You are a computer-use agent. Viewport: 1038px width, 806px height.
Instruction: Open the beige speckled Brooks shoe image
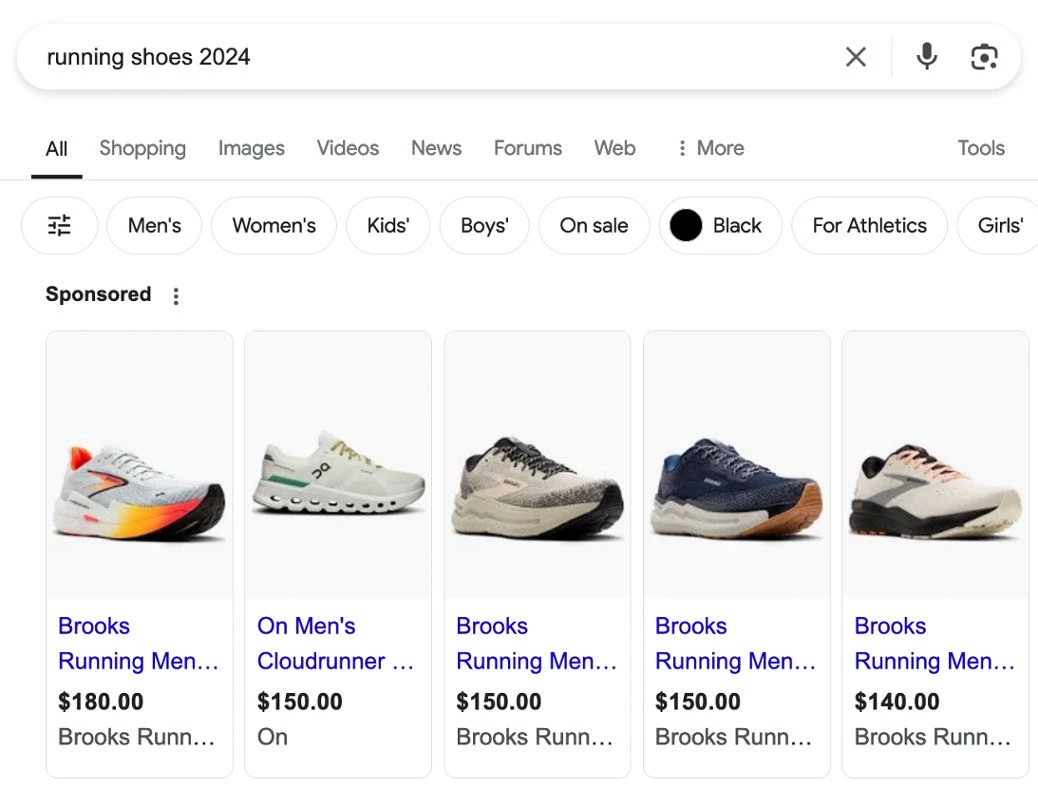click(x=538, y=465)
